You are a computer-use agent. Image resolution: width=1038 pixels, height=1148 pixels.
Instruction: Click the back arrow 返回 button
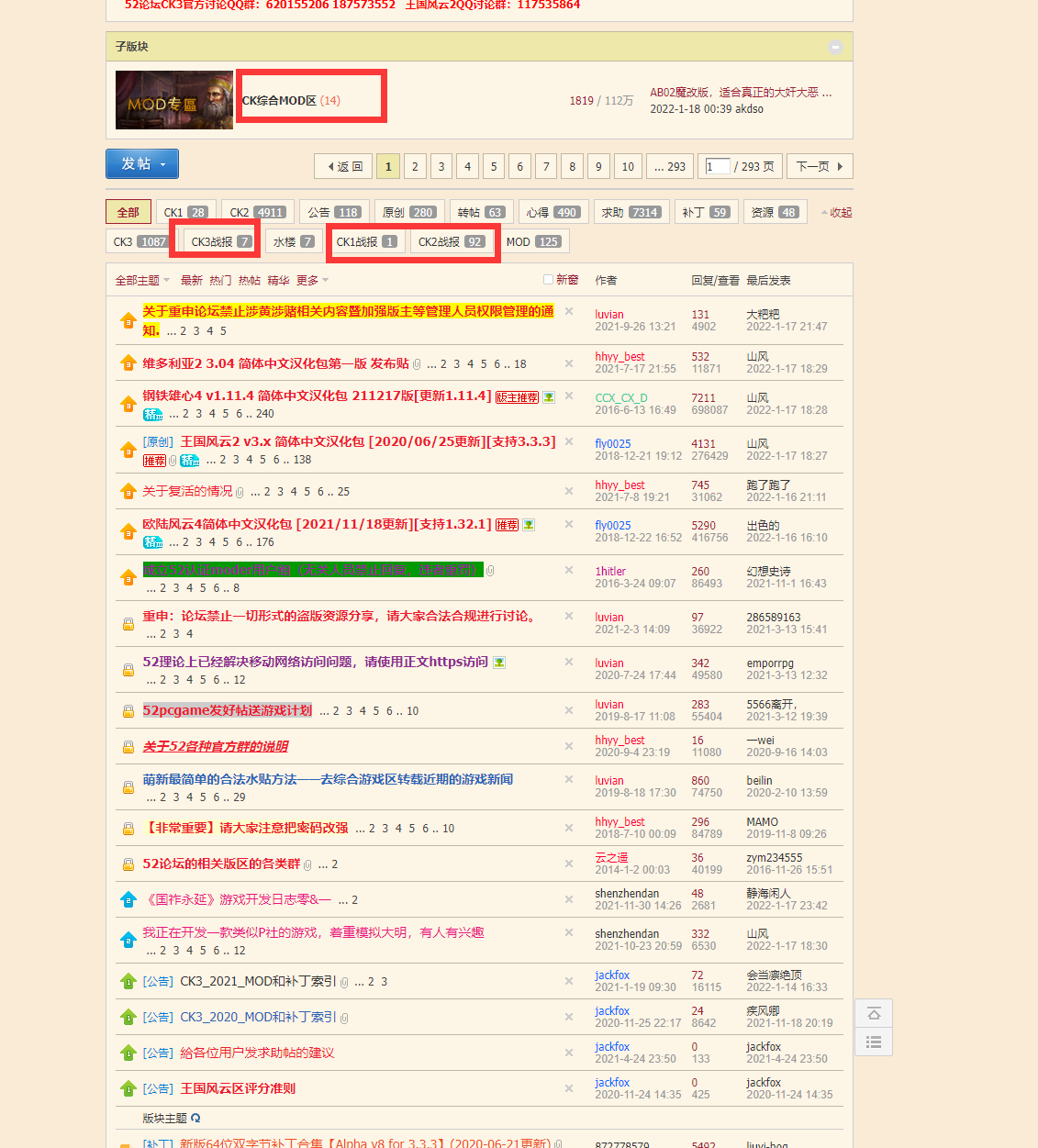tap(344, 166)
